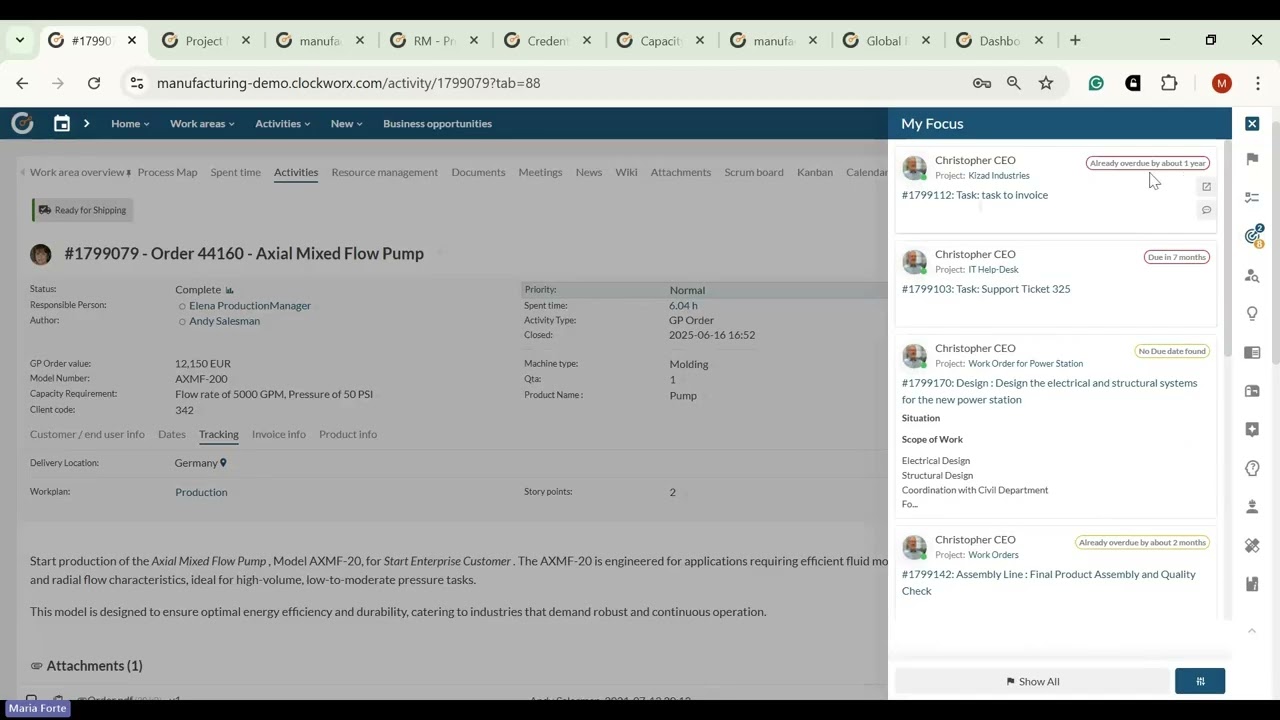Open the Kizad Industries project link
1280x720 pixels.
[x=999, y=176]
